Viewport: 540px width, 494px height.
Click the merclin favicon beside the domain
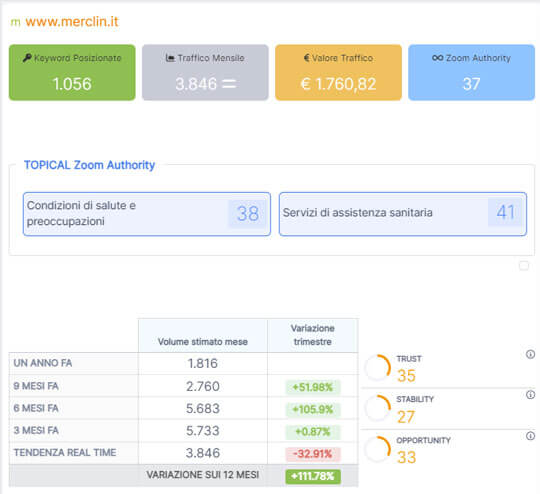click(15, 23)
